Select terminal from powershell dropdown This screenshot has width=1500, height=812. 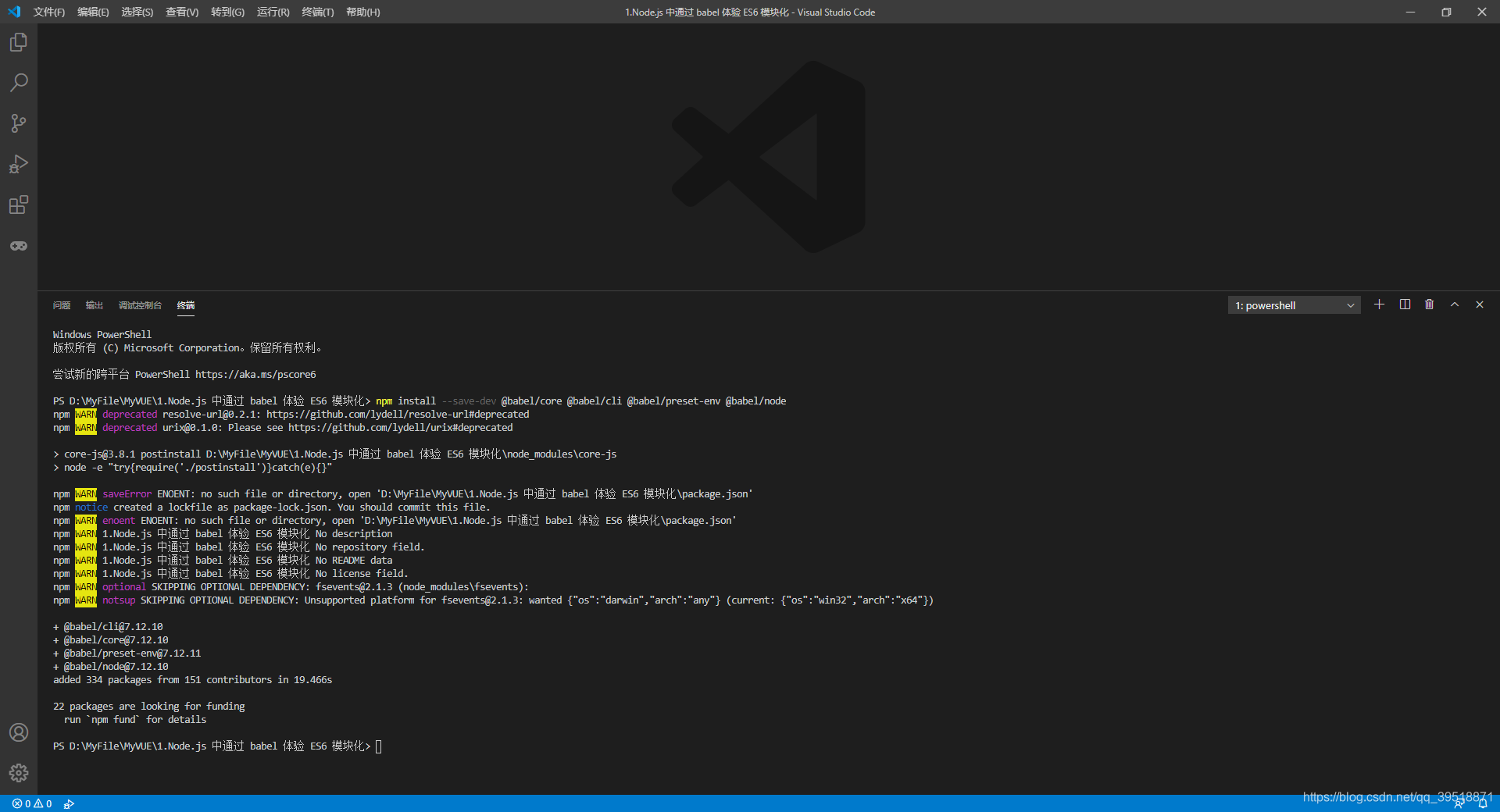(1294, 305)
